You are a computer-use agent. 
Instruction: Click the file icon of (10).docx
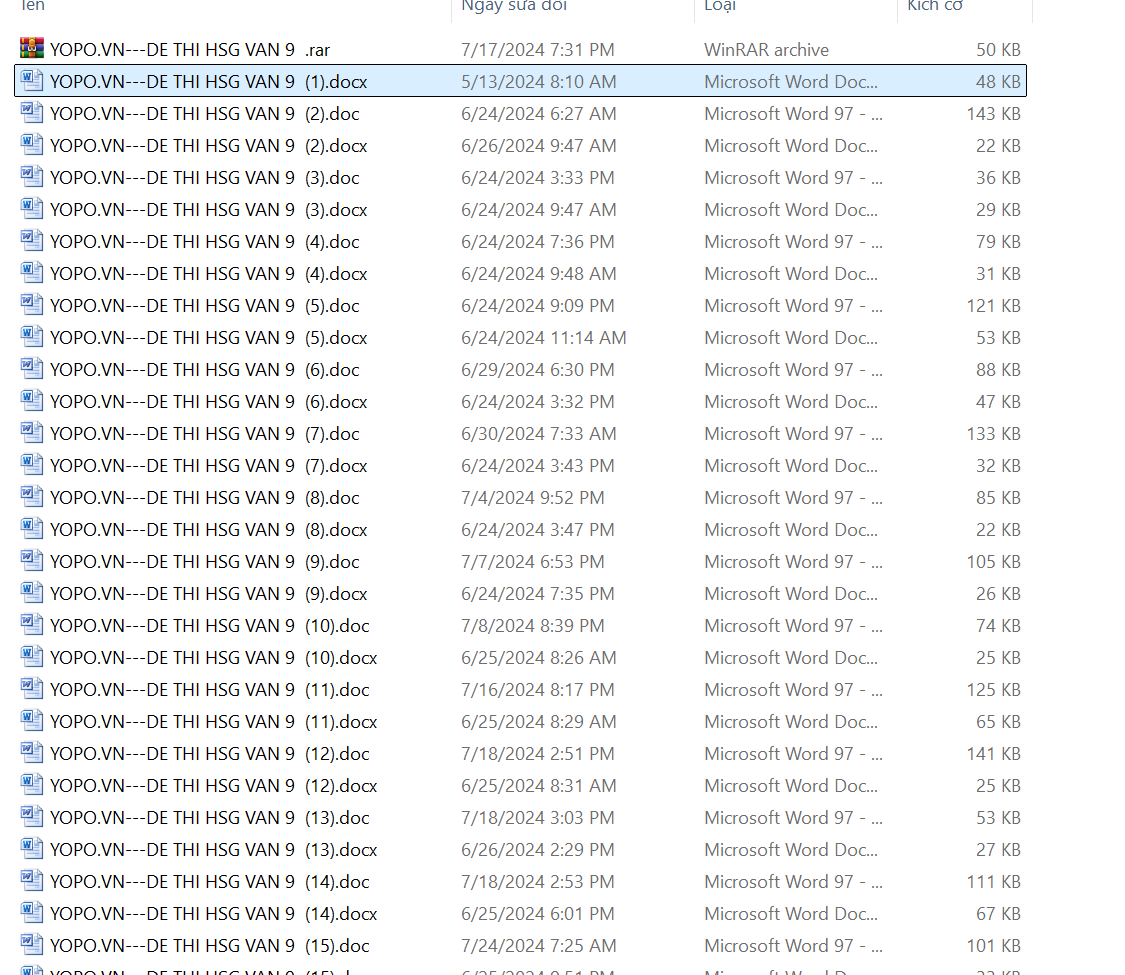(x=32, y=657)
